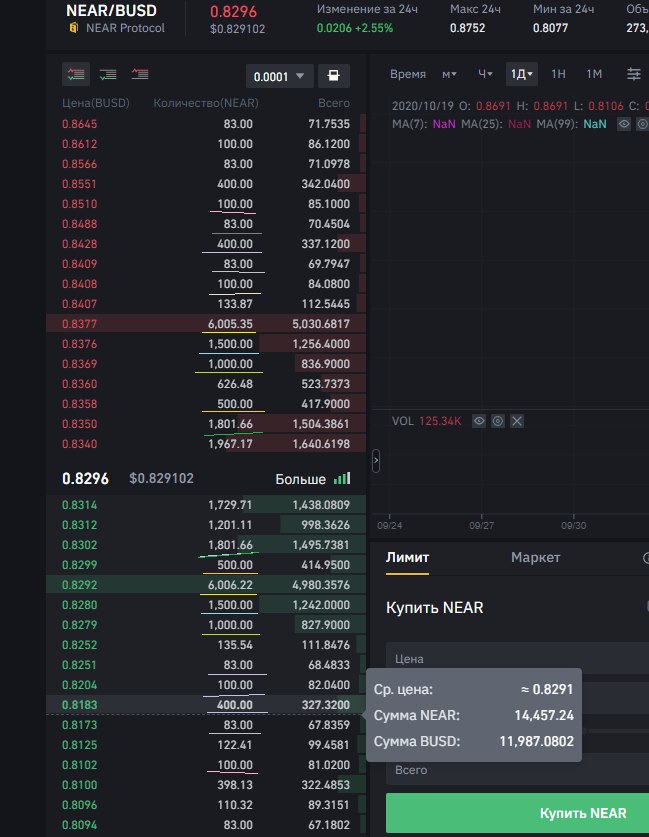
Task: Select buy order at price 0.8094
Action: pos(206,825)
